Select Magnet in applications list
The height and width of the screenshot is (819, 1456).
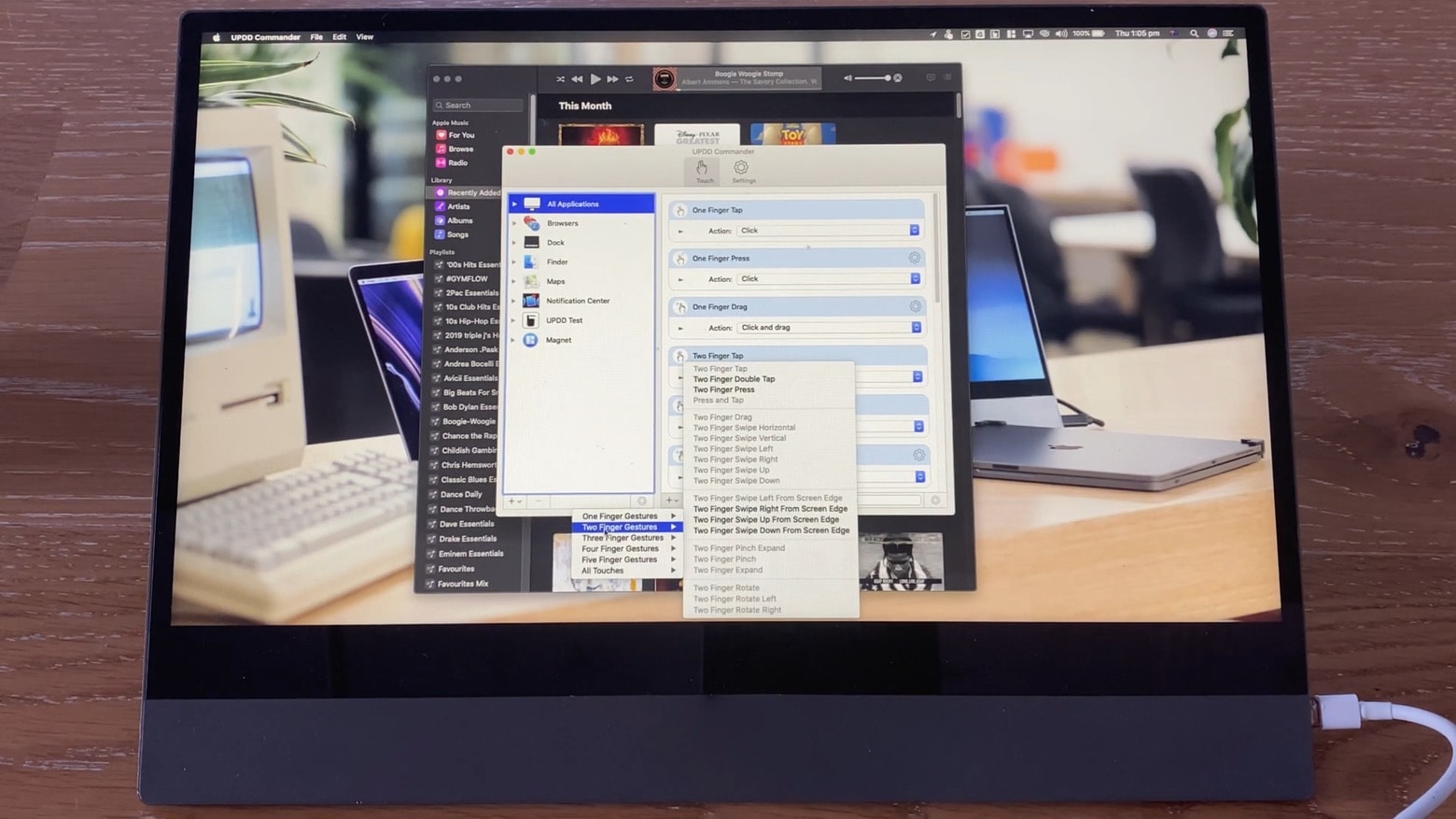(558, 340)
